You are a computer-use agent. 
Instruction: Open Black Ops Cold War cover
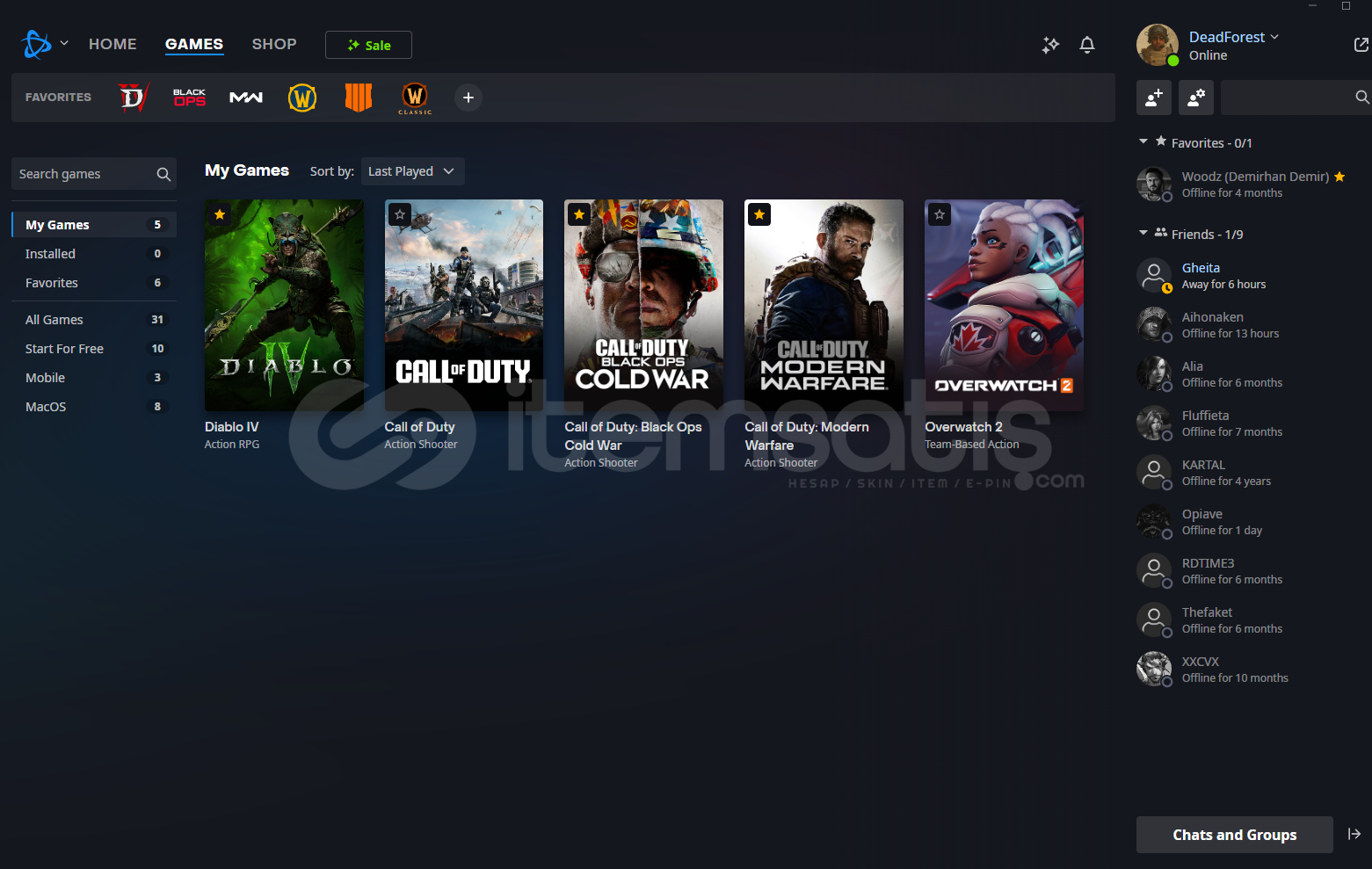pyautogui.click(x=643, y=305)
